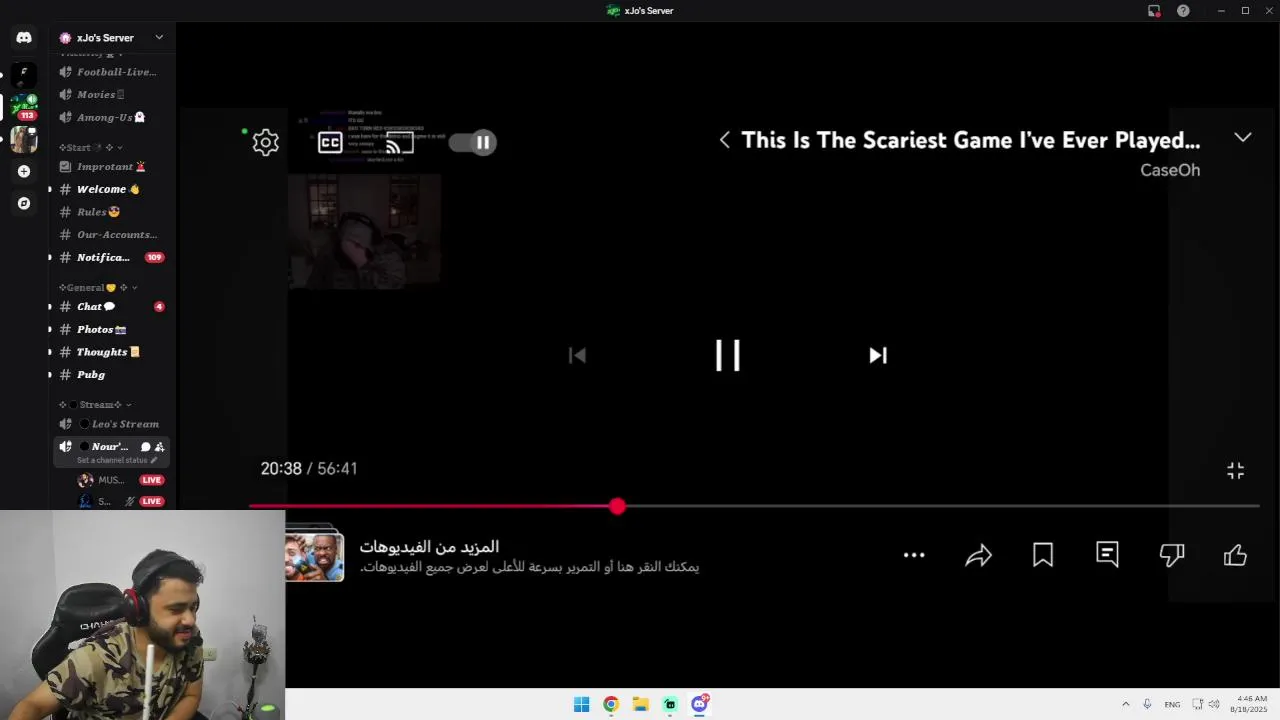Open Discord inbox icon in title bar
The image size is (1280, 720).
(x=1154, y=11)
